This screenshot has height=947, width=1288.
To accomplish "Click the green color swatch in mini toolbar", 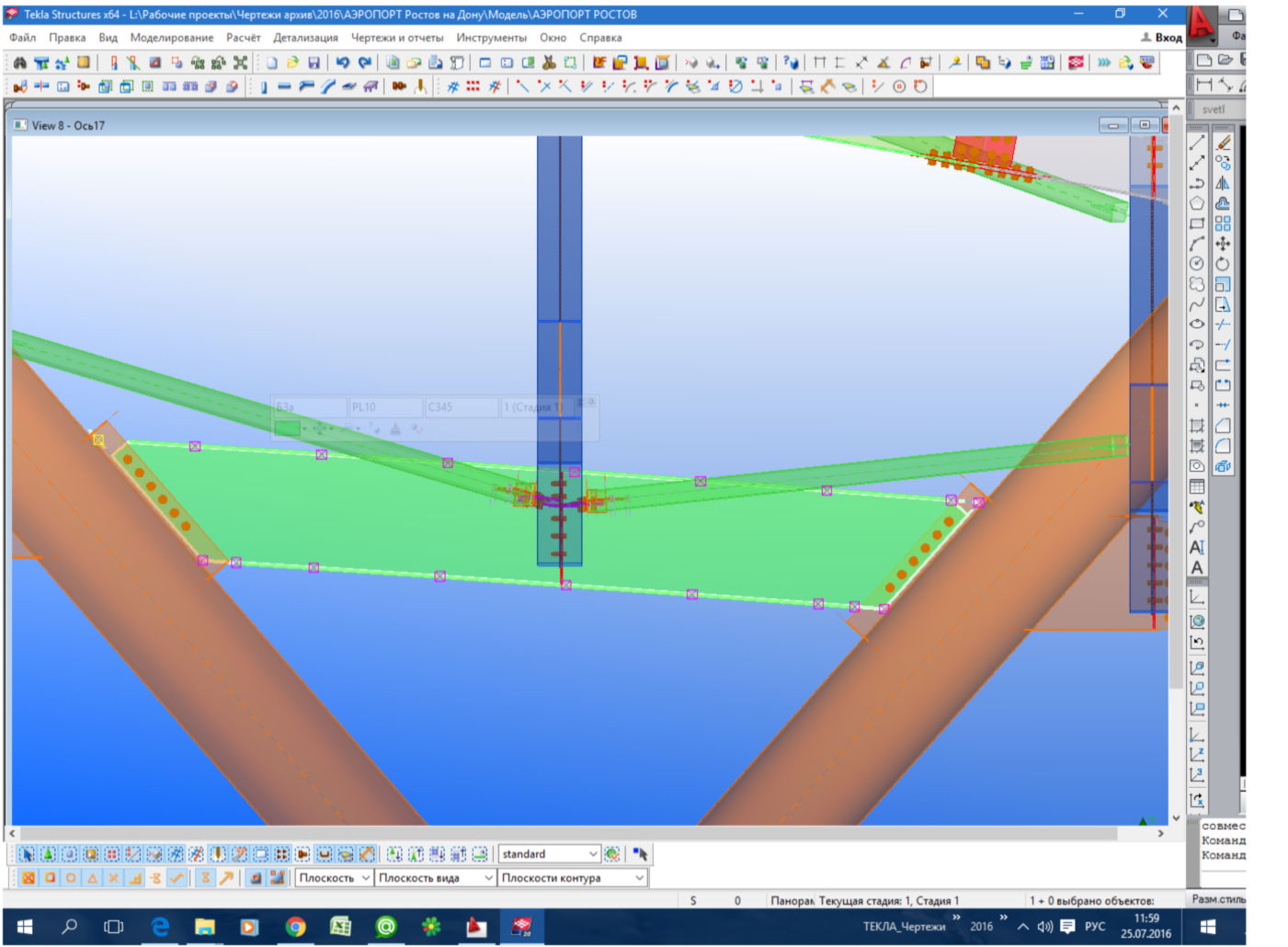I will coord(287,428).
